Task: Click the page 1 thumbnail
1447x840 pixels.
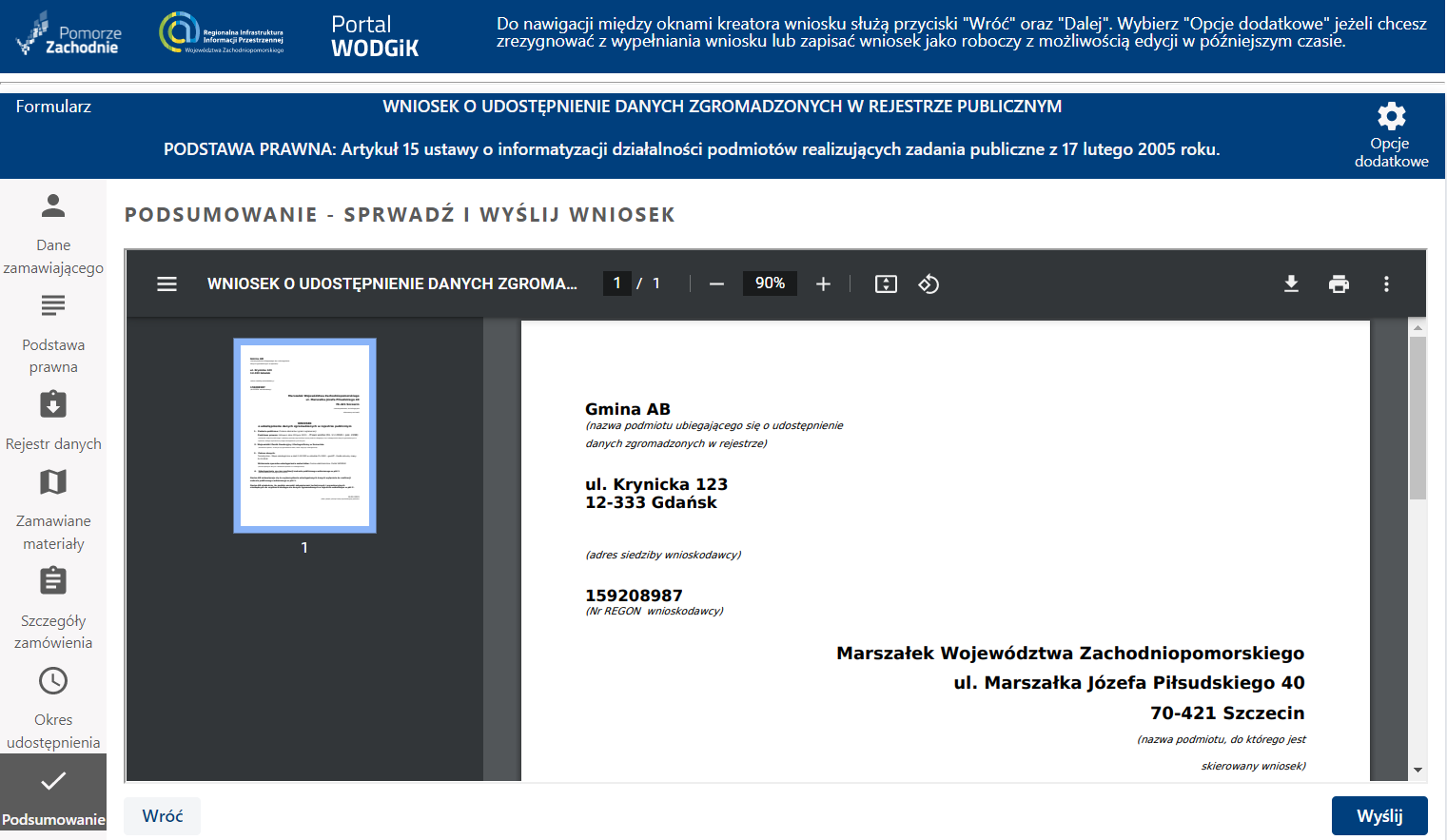Action: [303, 435]
